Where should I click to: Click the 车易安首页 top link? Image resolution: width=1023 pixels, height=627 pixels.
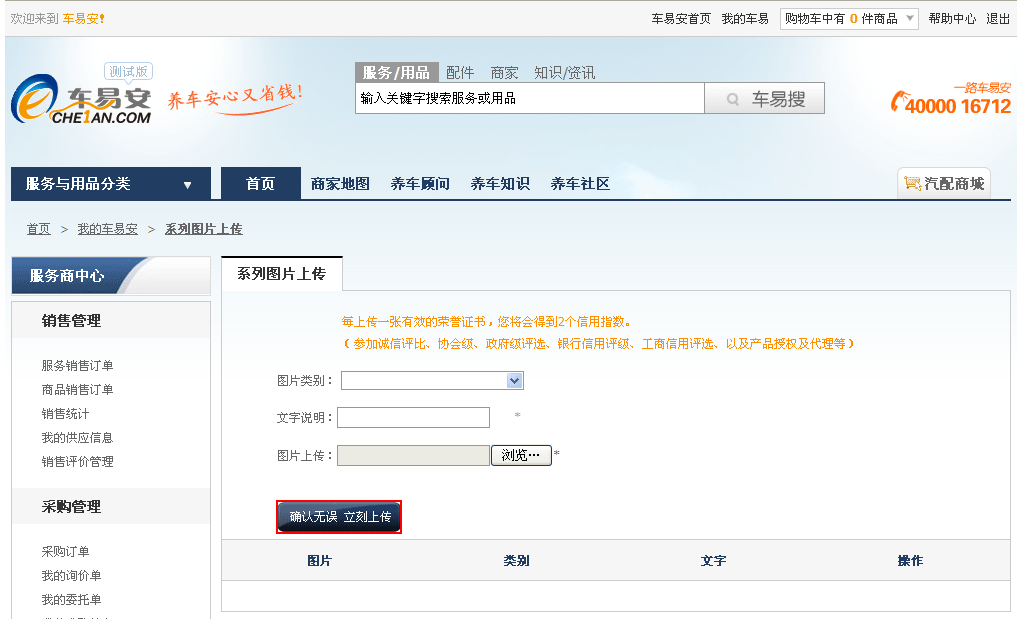click(x=681, y=19)
